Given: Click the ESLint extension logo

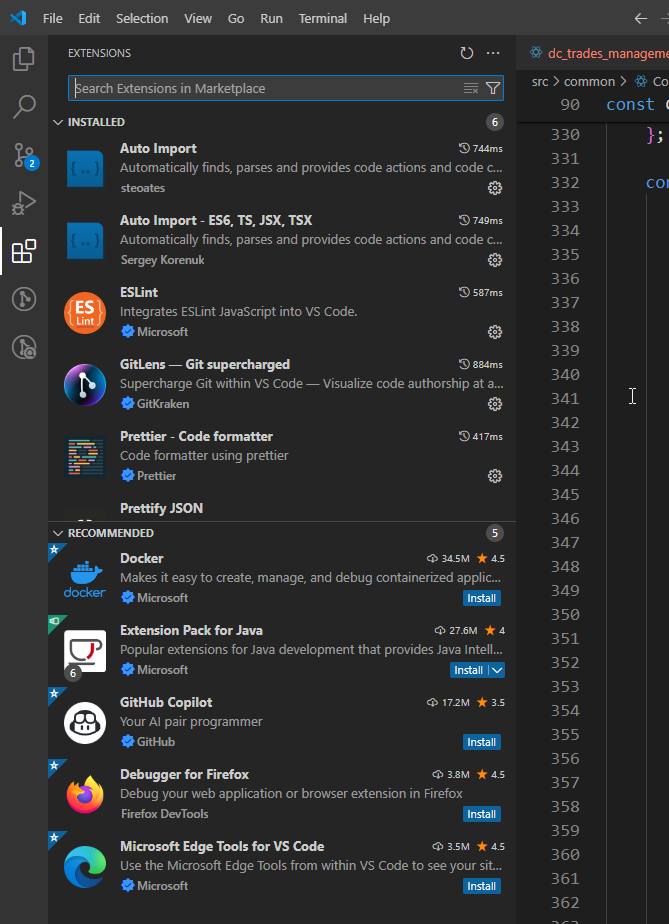Looking at the screenshot, I should tap(85, 313).
